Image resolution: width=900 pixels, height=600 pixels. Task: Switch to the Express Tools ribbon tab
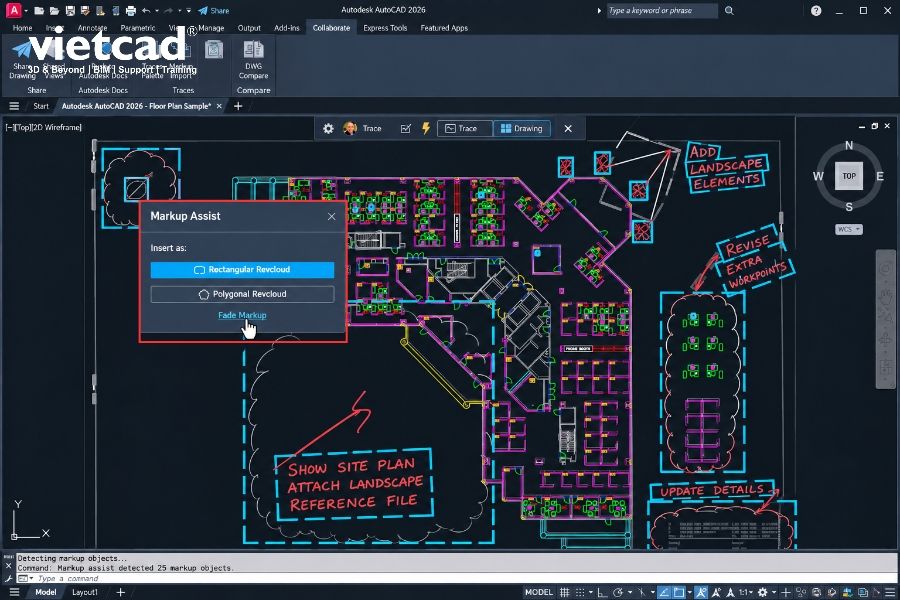[385, 28]
